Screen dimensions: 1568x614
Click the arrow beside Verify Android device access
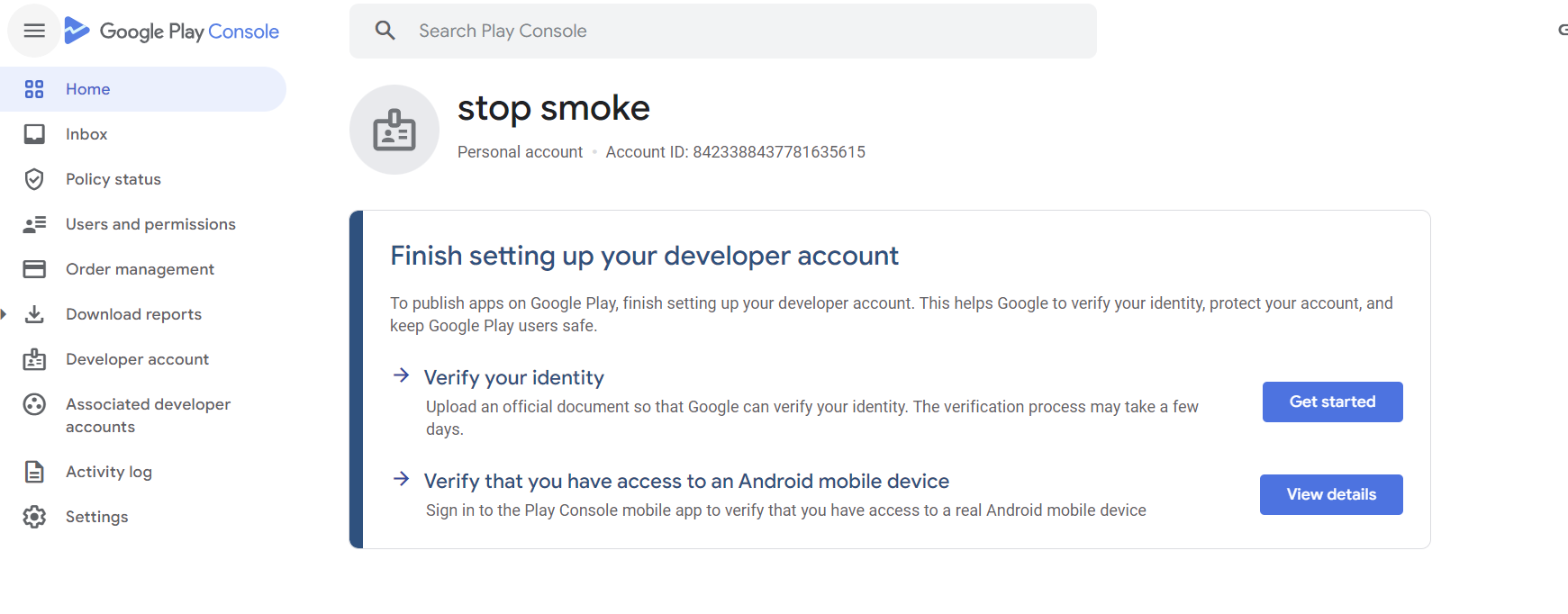[402, 479]
